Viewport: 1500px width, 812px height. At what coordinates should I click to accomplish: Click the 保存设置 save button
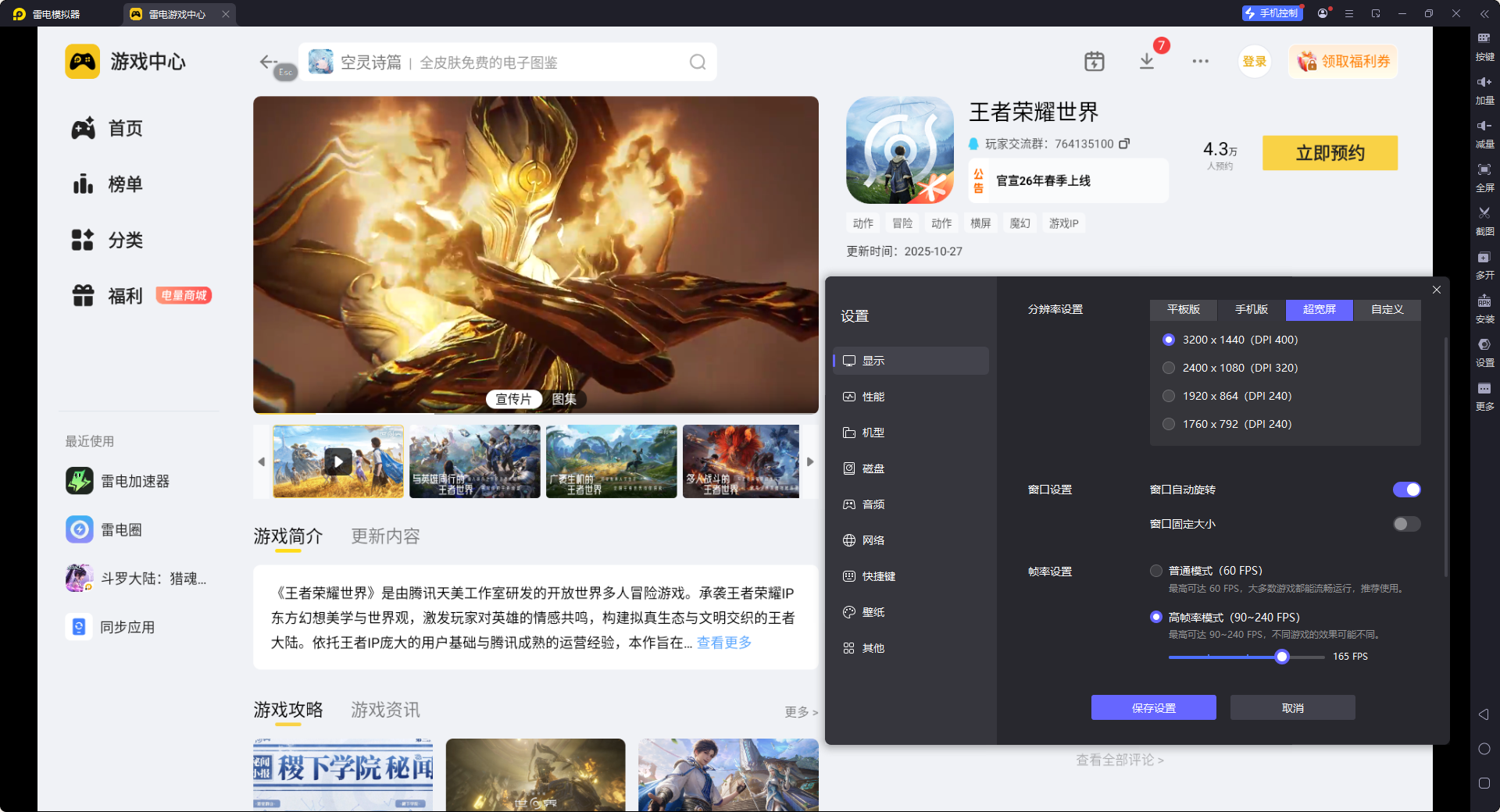[1153, 707]
